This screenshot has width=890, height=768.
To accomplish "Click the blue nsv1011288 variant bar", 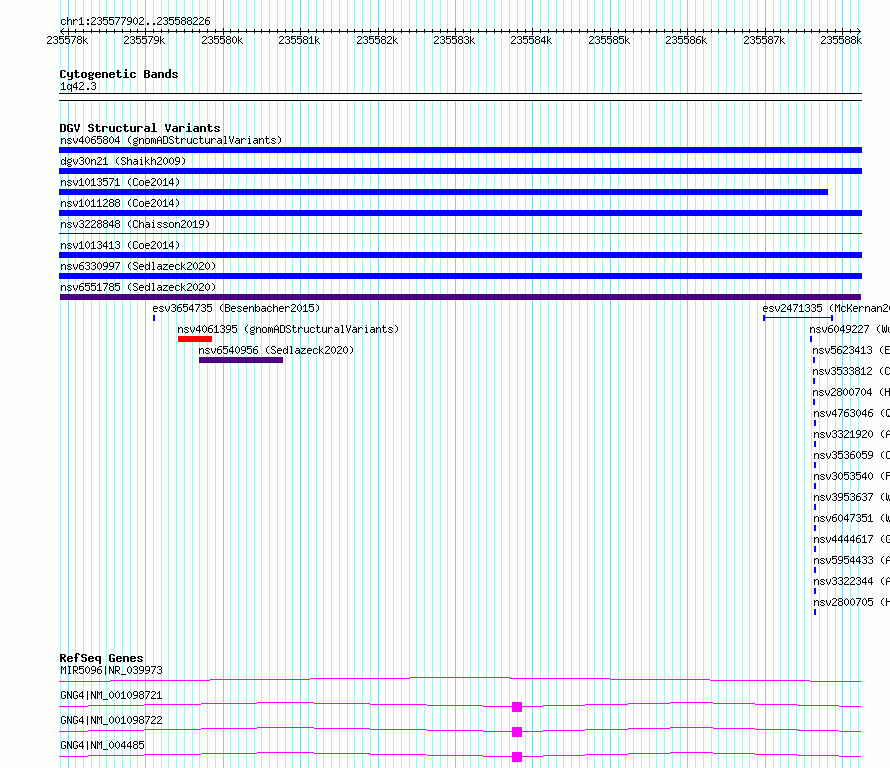I will coord(460,213).
